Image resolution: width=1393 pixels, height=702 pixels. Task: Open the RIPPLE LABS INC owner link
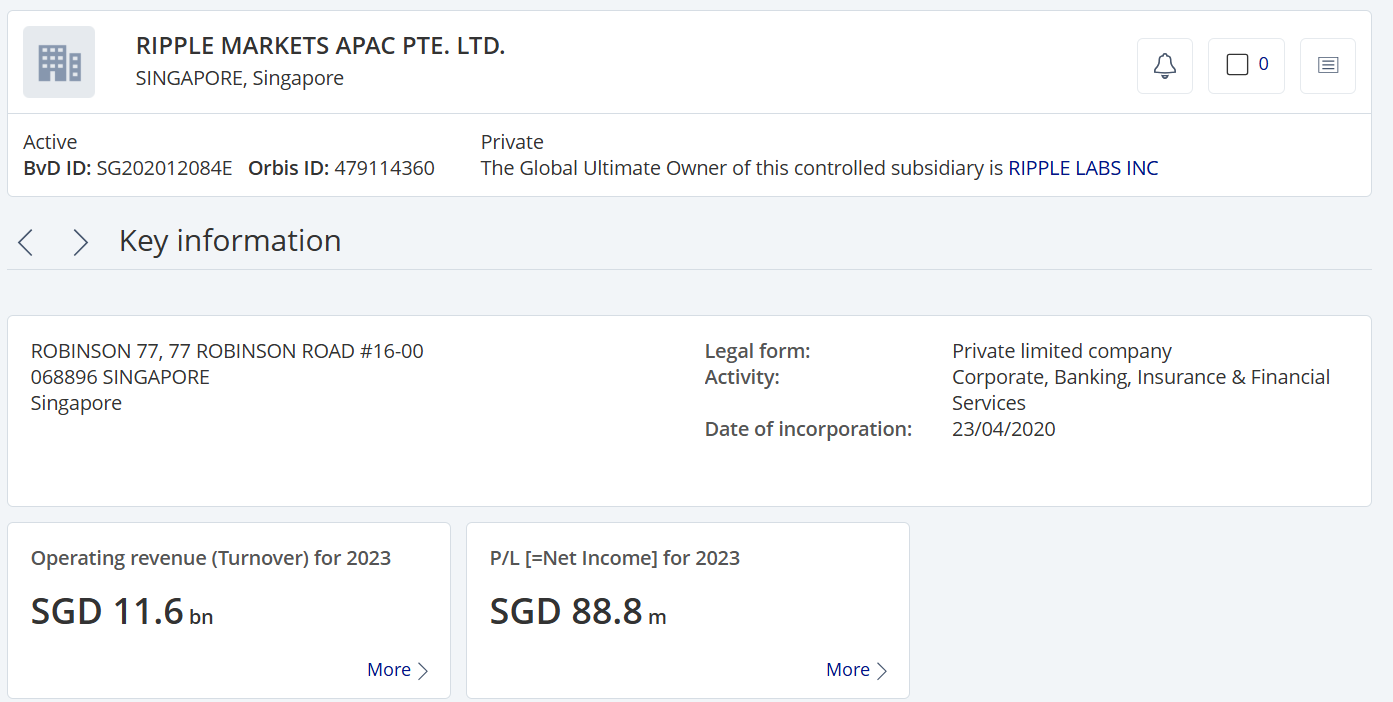tap(1083, 168)
